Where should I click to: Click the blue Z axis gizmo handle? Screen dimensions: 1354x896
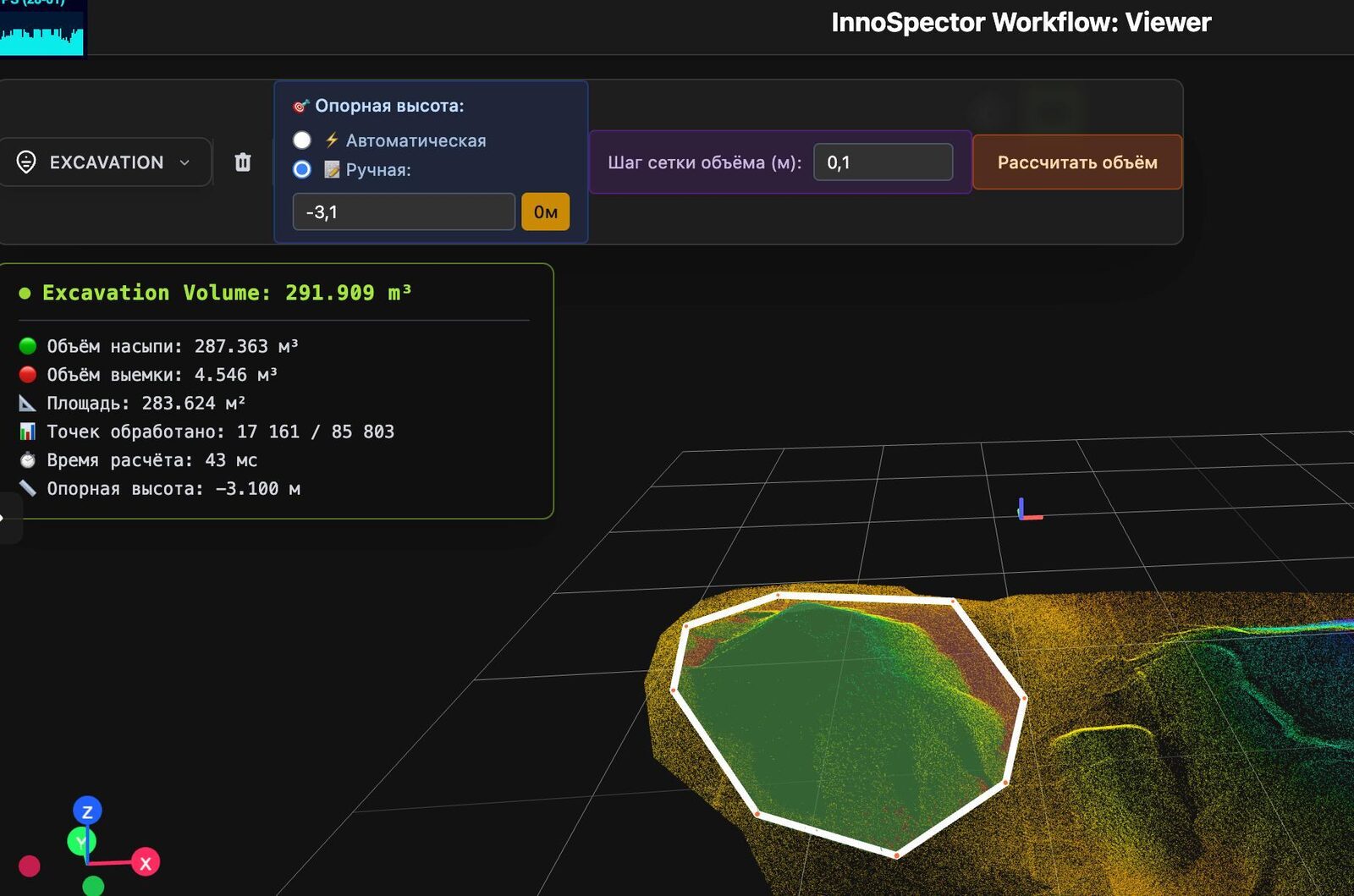87,811
